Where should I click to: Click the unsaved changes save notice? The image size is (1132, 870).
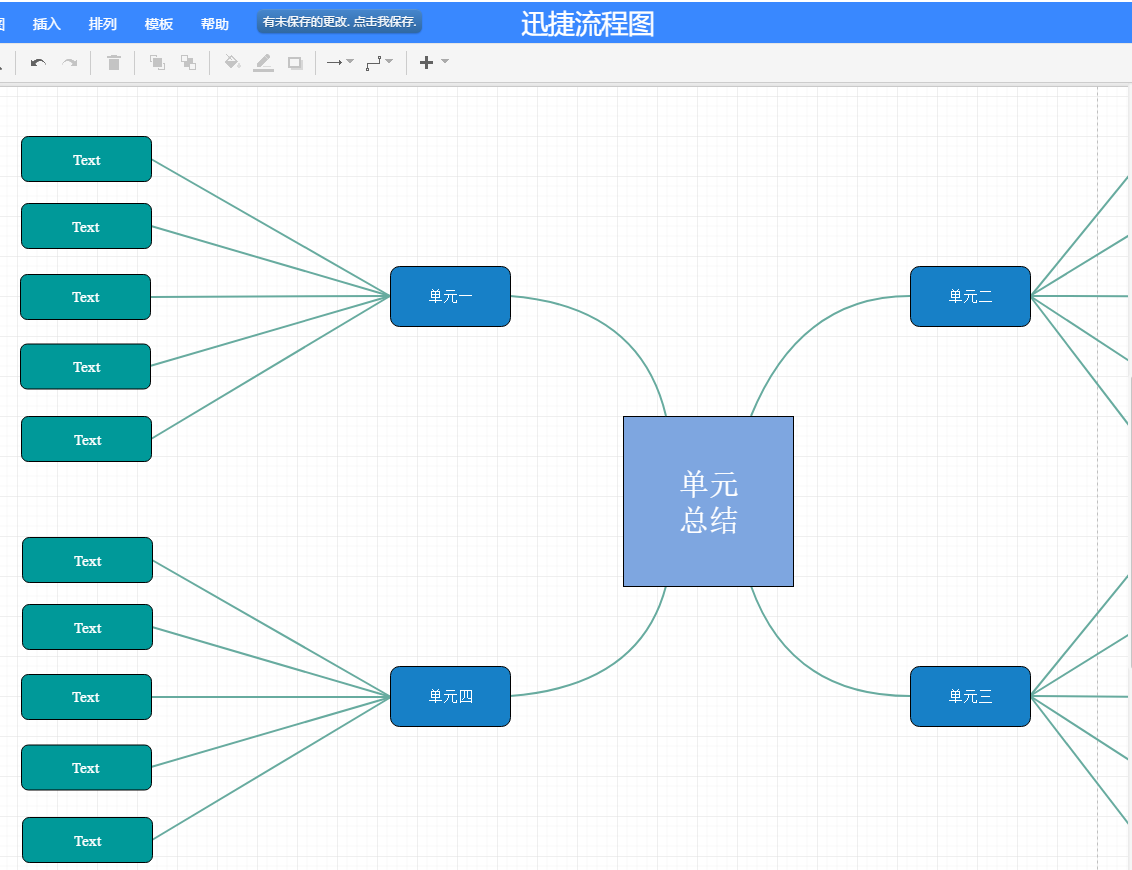(x=339, y=22)
